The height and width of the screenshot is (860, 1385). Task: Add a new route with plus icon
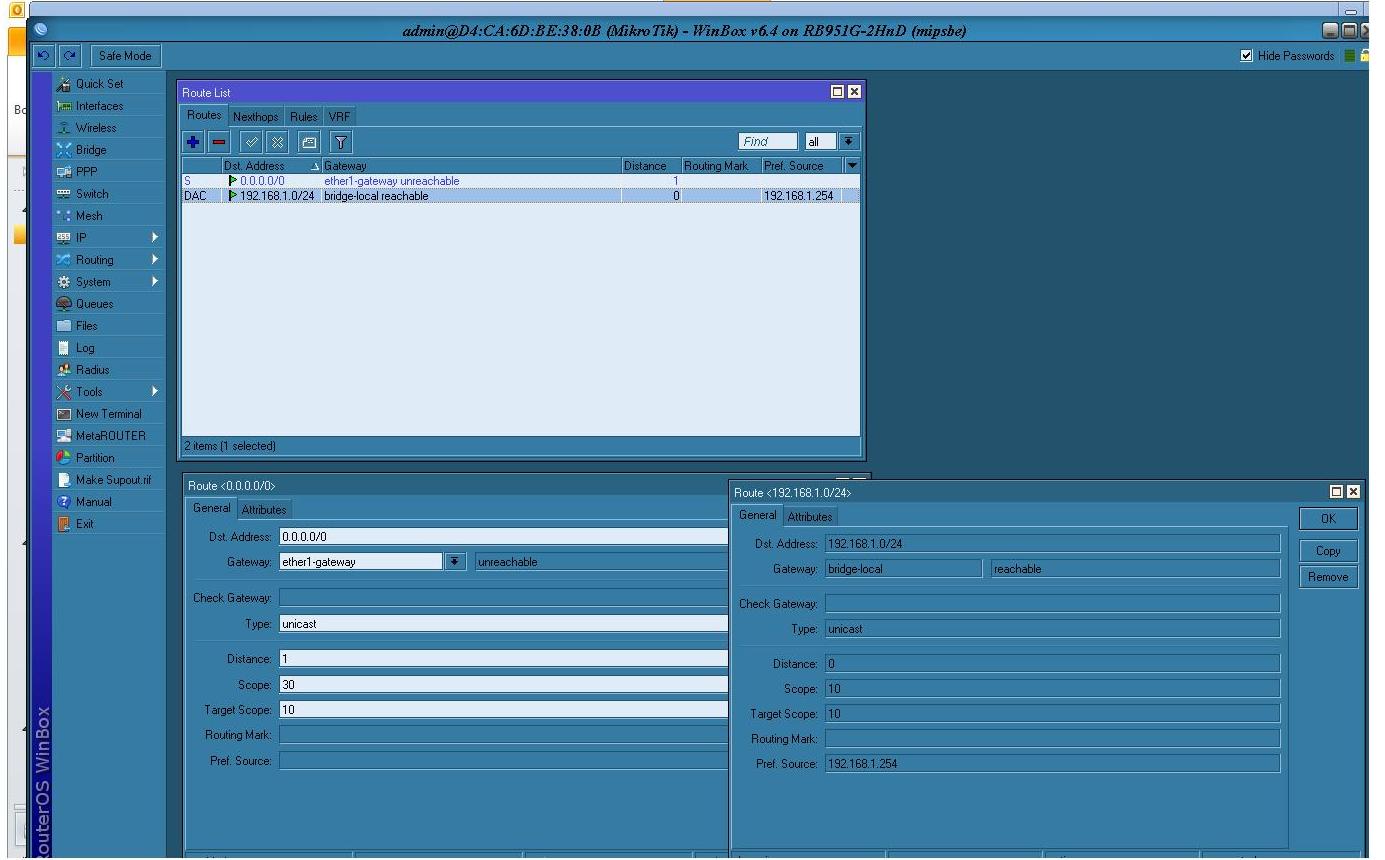[194, 143]
